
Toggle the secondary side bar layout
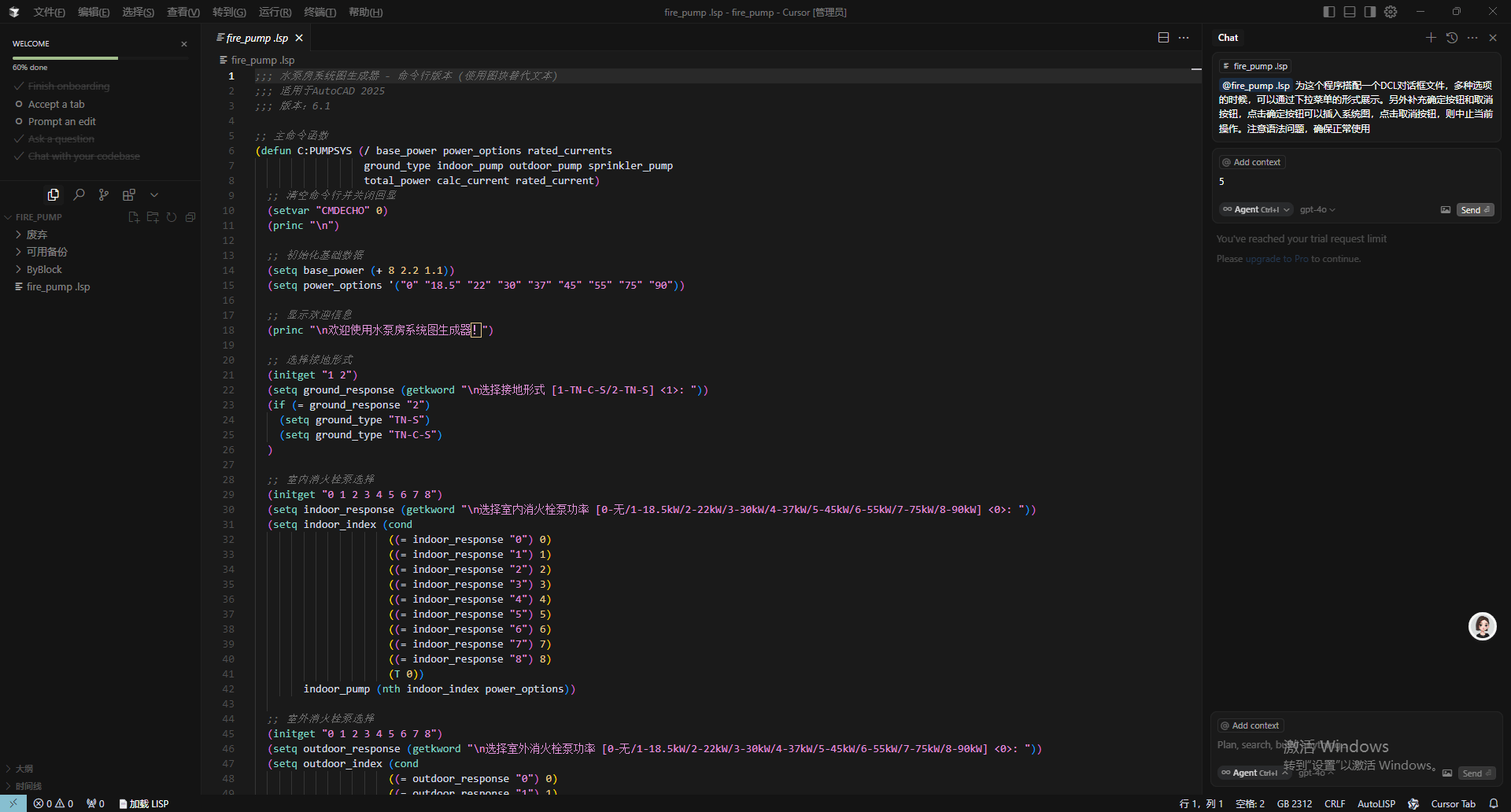coord(1370,12)
